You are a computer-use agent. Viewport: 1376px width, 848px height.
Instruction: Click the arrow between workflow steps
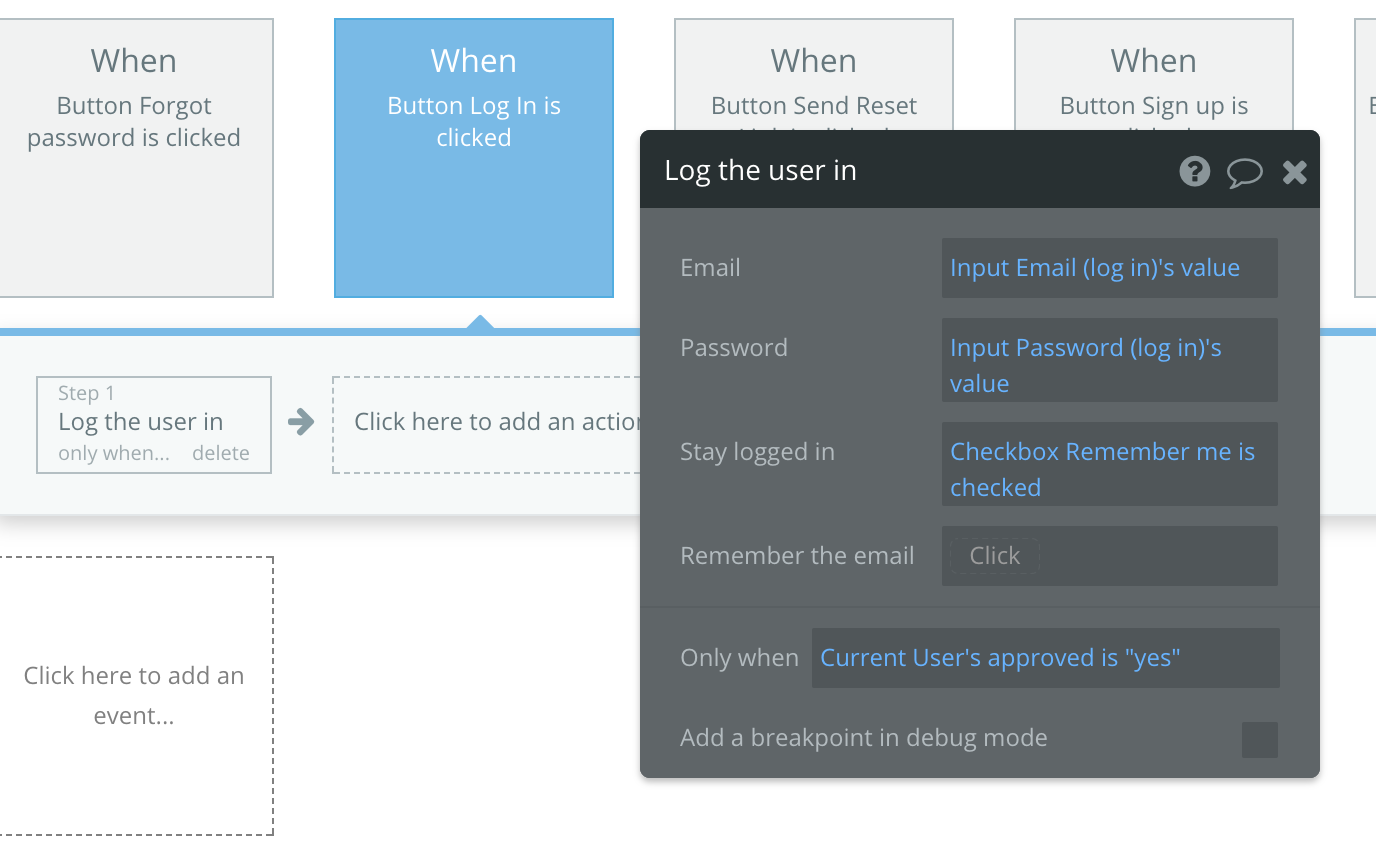[x=301, y=422]
